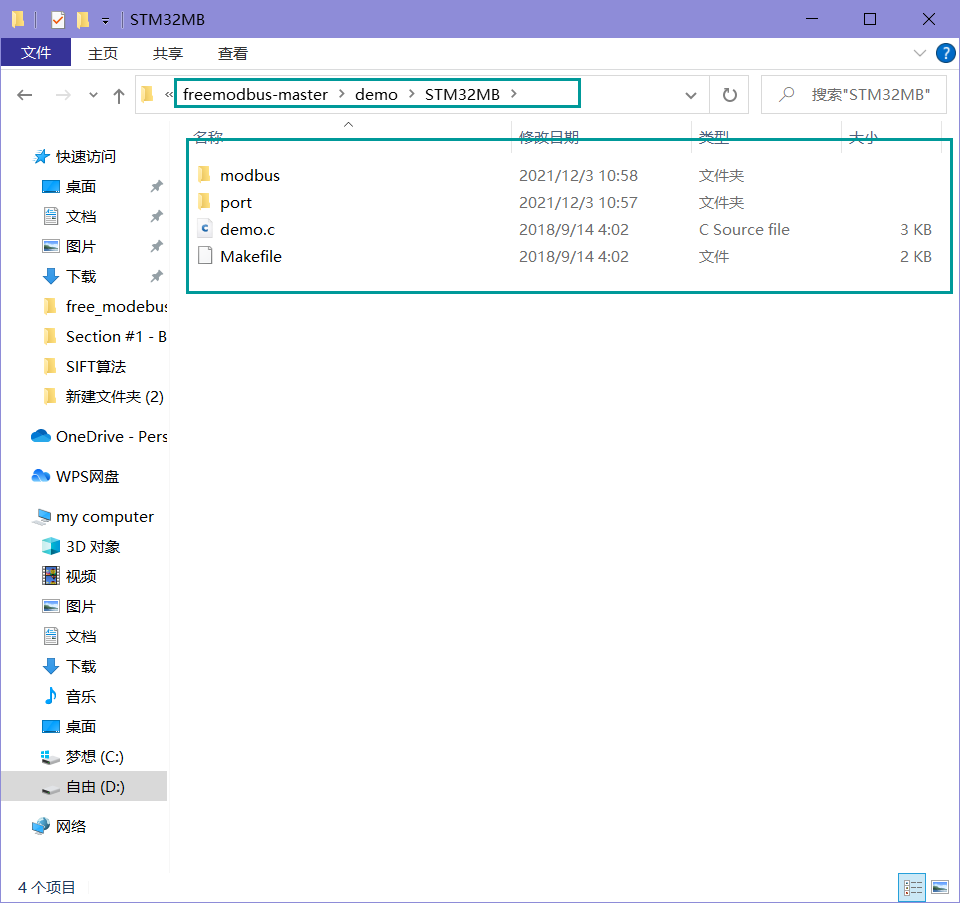960x903 pixels.
Task: Click the New Folder quick access icon
Action: pos(83,20)
